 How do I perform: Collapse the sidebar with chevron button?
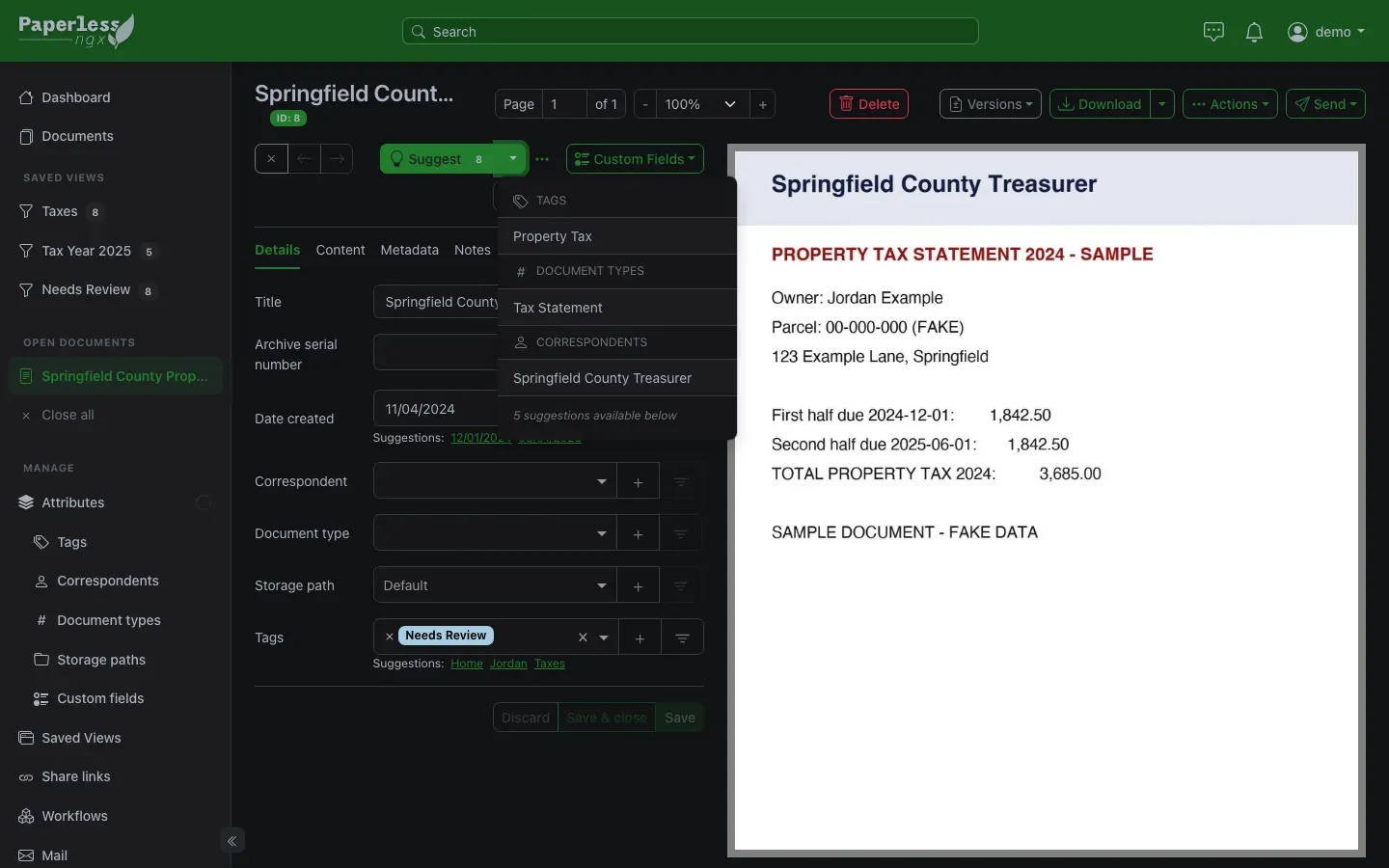(x=232, y=841)
